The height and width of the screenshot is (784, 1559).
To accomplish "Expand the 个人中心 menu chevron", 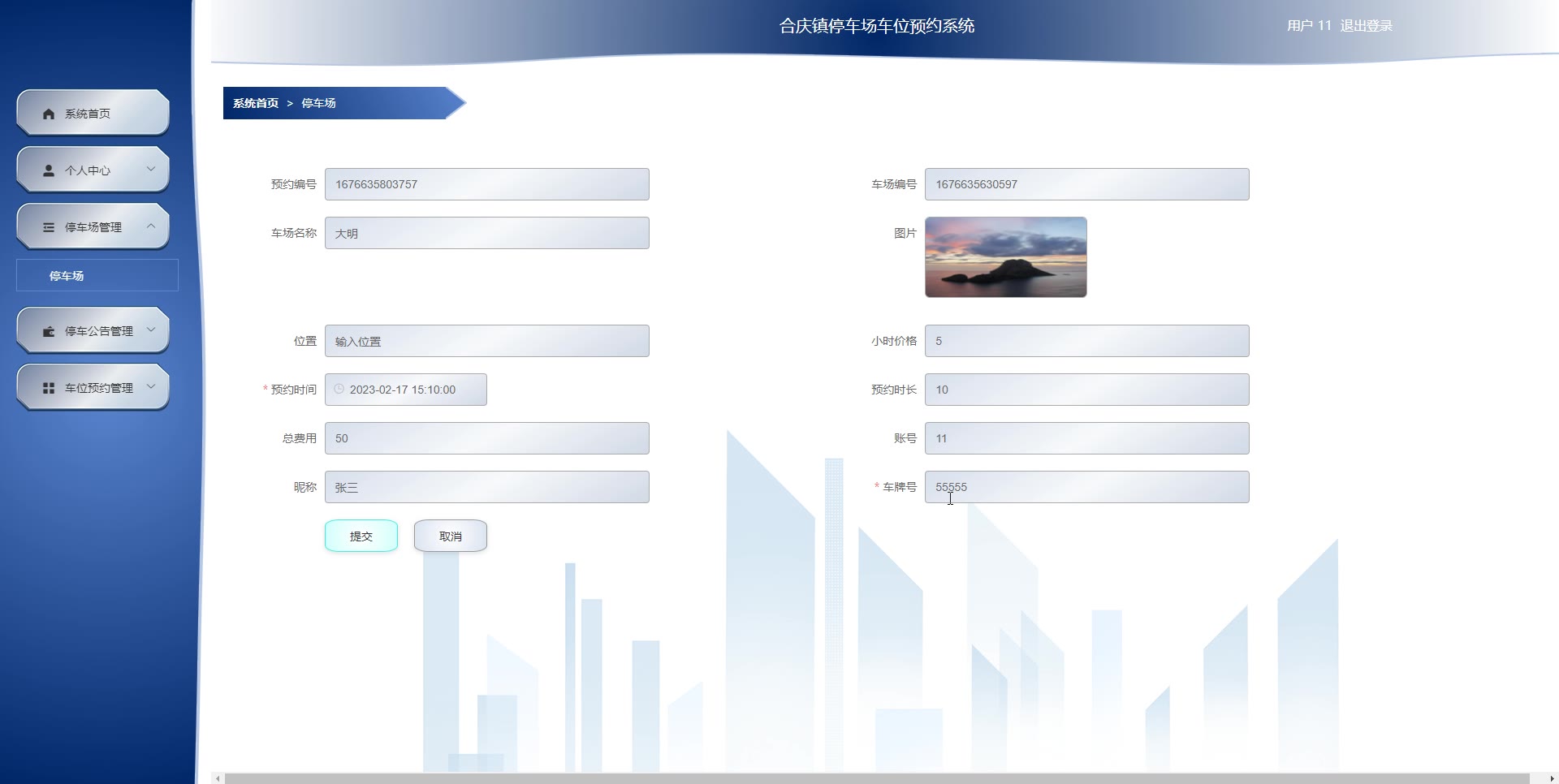I will pyautogui.click(x=151, y=169).
